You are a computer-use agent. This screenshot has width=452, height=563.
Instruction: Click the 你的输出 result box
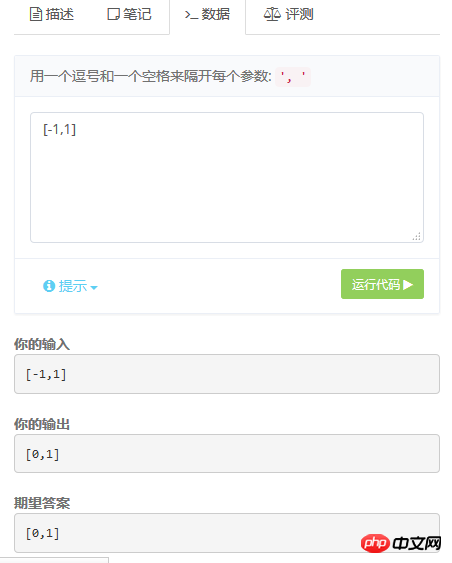coord(227,453)
